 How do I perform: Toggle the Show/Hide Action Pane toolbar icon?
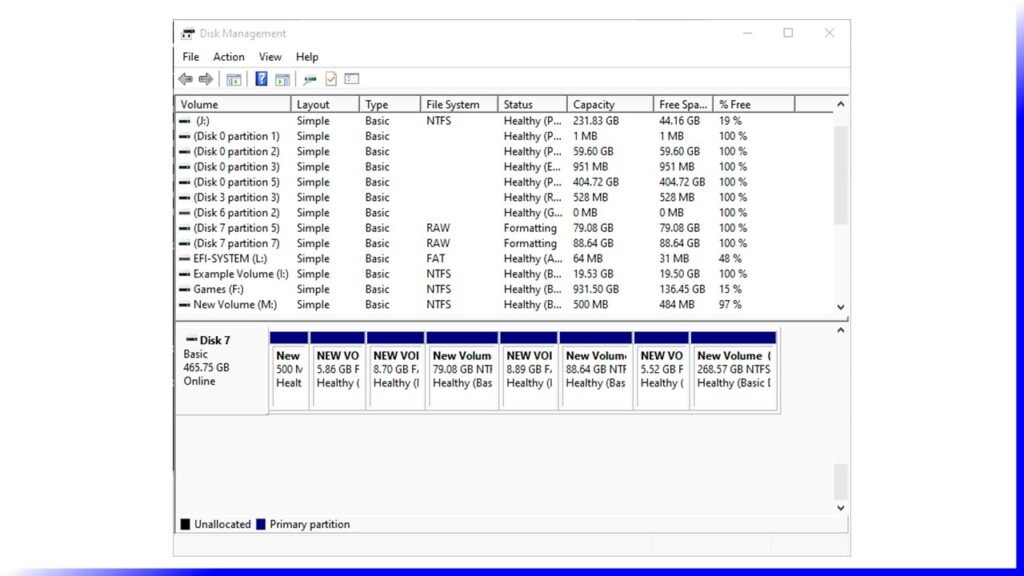coord(282,79)
